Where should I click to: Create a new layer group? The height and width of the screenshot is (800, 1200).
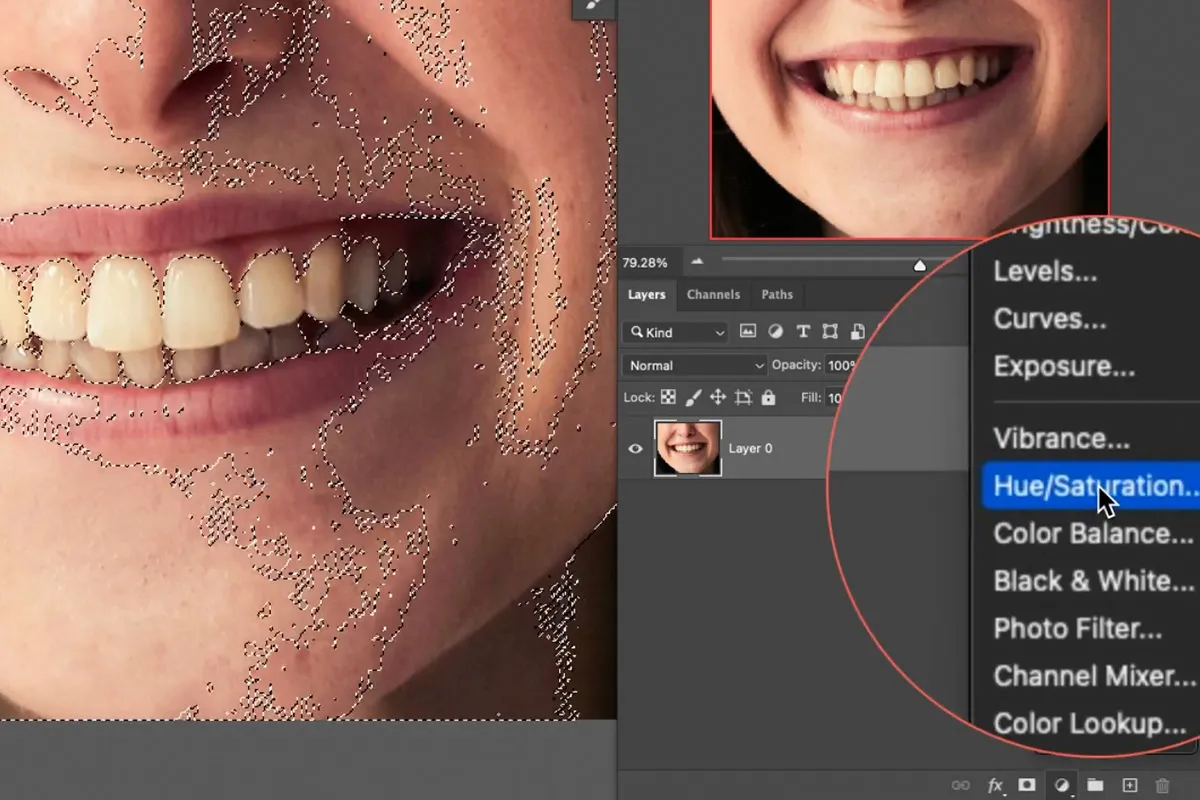[1097, 785]
